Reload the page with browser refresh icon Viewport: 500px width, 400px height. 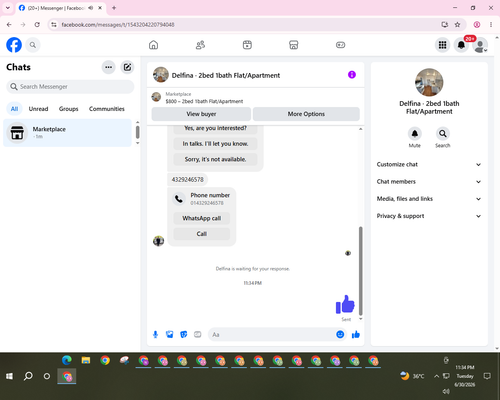pos(37,24)
